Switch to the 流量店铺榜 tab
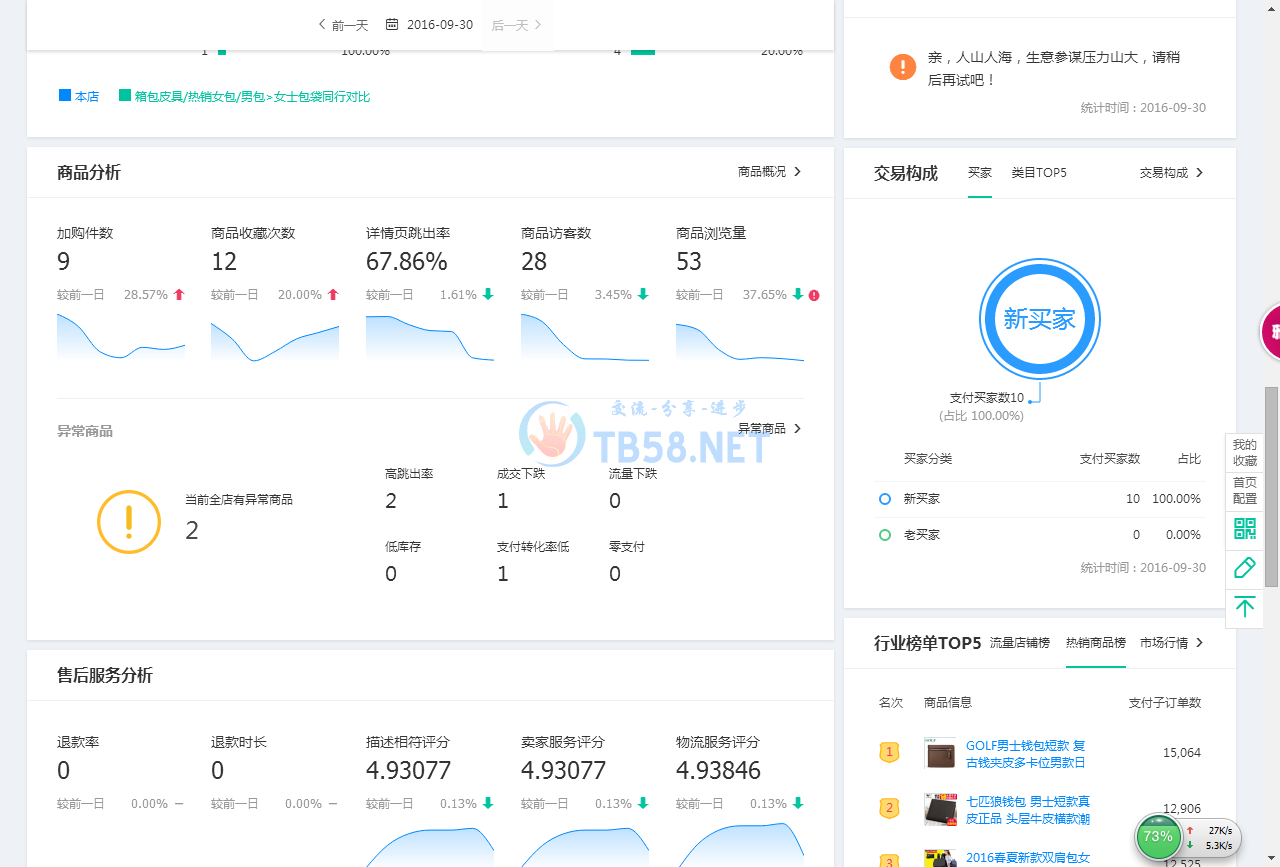 coord(1020,643)
